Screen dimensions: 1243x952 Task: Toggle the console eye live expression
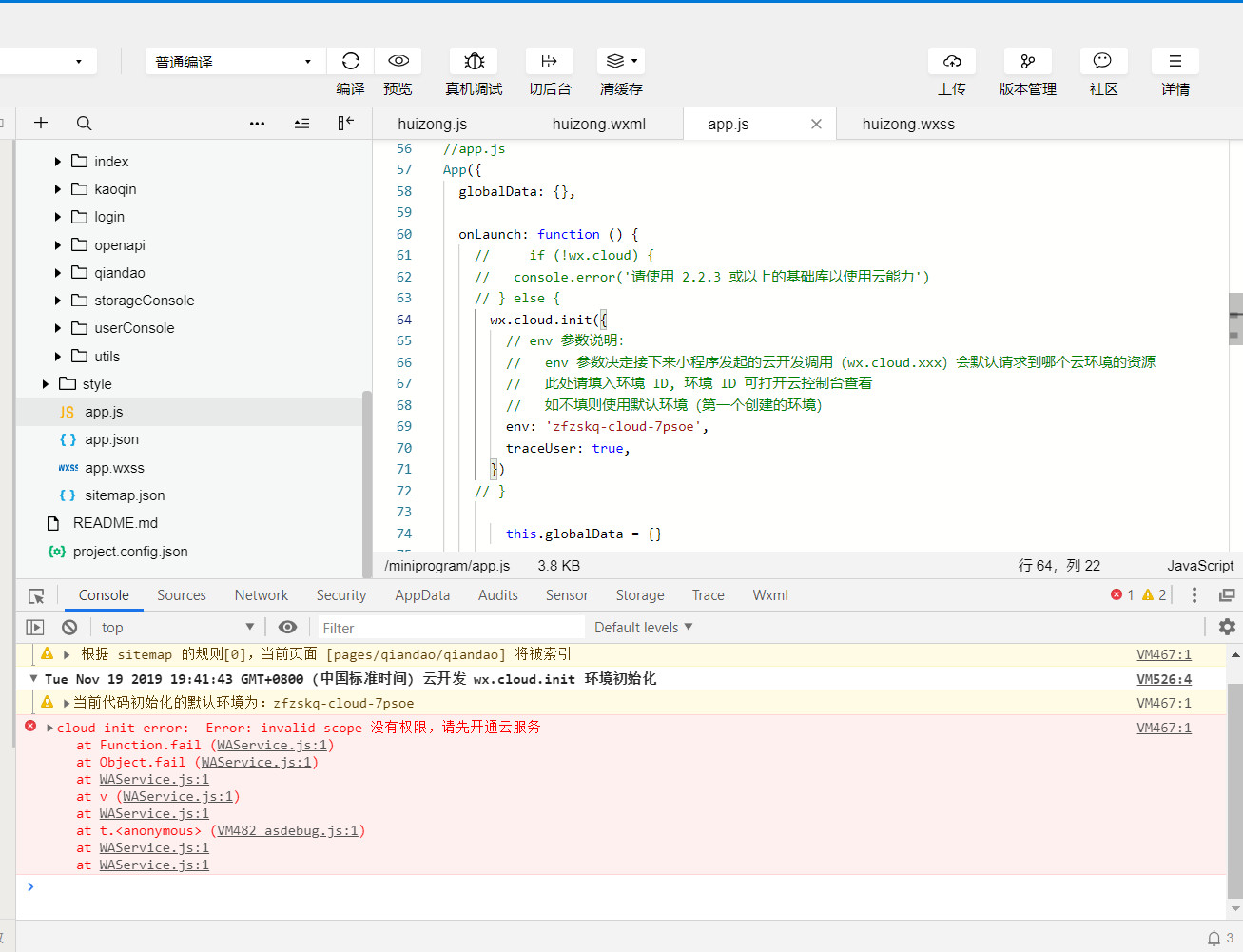(287, 627)
